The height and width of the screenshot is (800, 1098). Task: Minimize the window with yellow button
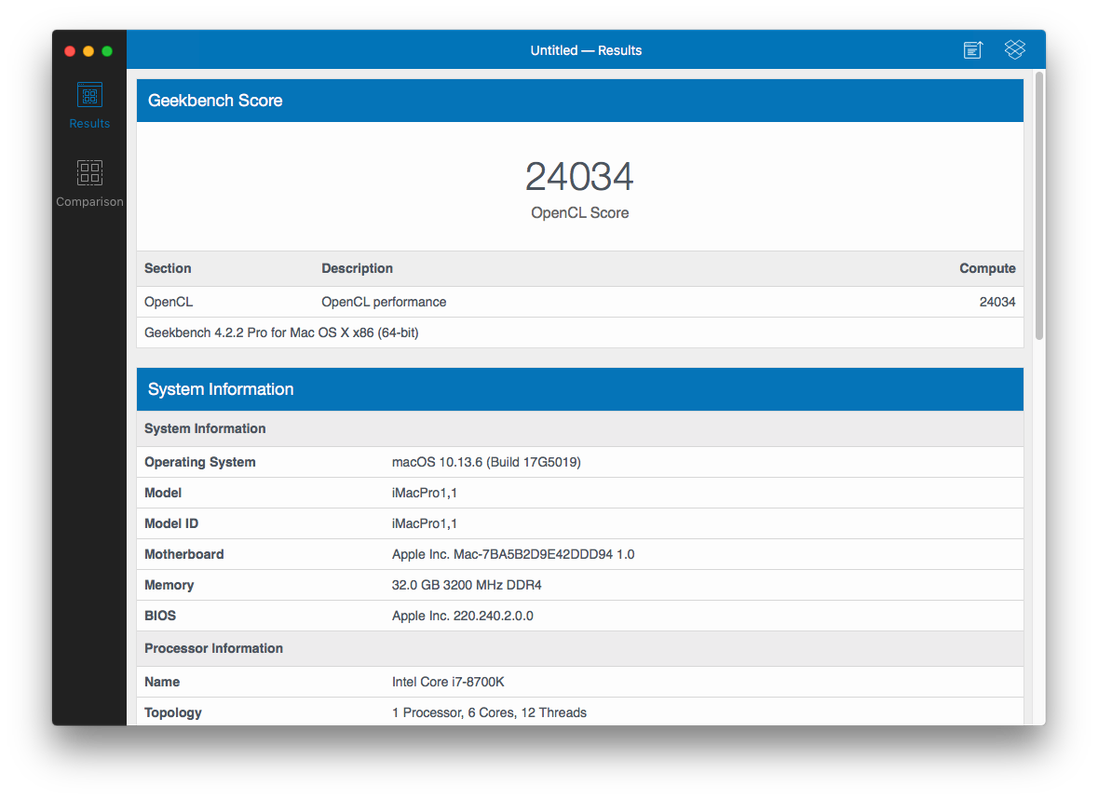pos(88,51)
